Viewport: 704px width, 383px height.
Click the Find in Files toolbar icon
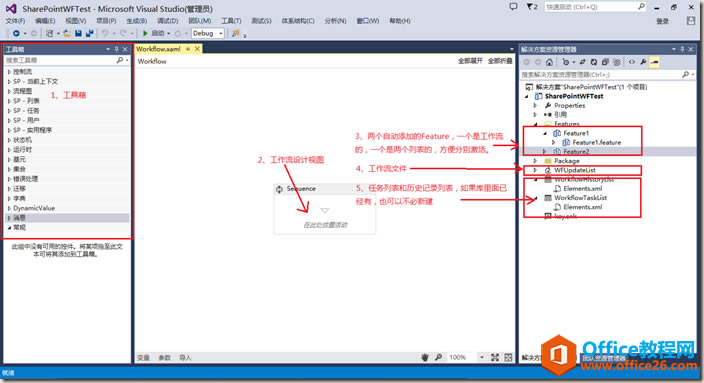pos(235,33)
